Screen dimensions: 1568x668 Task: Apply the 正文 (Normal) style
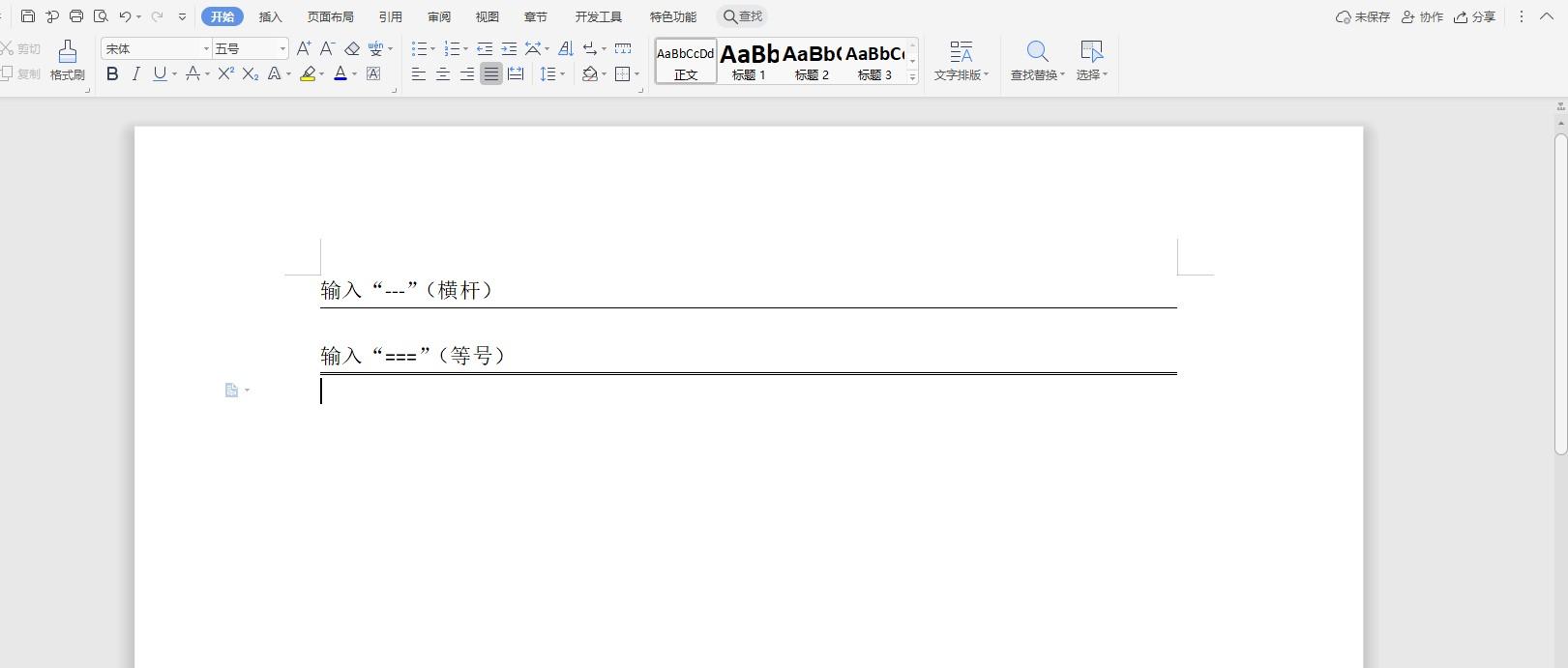tap(686, 61)
